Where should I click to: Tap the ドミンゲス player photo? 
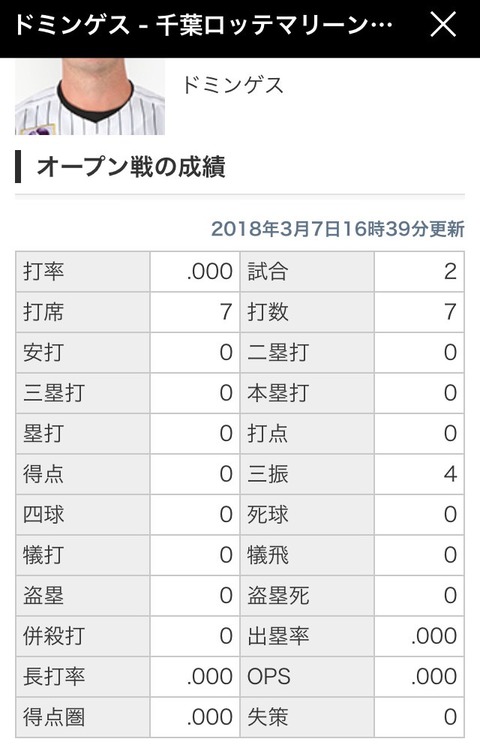point(90,96)
